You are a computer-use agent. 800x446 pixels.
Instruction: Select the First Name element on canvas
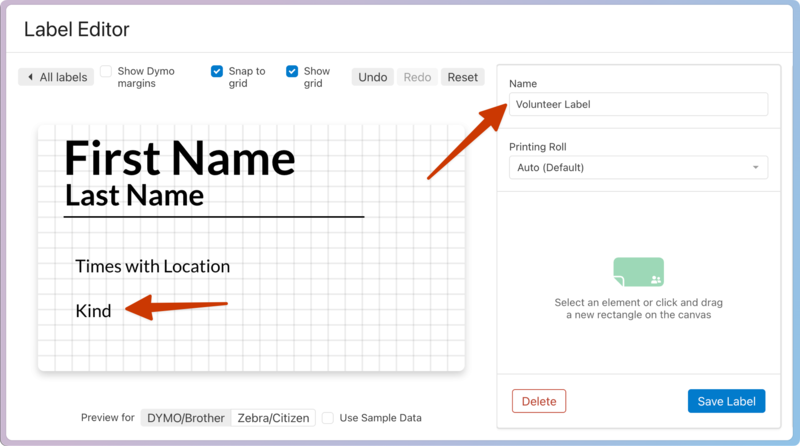[x=180, y=158]
